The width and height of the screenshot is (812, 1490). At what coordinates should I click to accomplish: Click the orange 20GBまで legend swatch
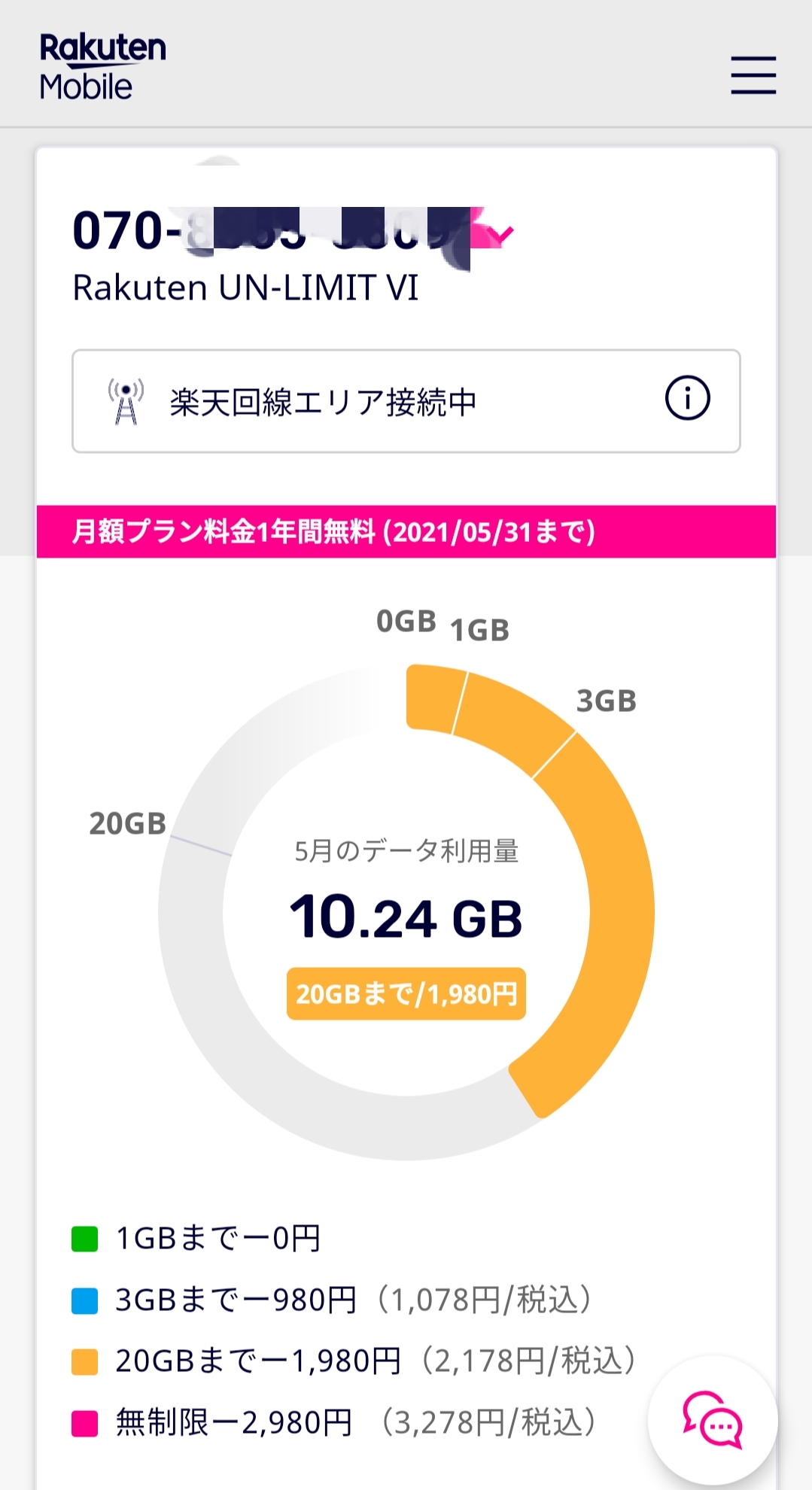click(x=84, y=1361)
